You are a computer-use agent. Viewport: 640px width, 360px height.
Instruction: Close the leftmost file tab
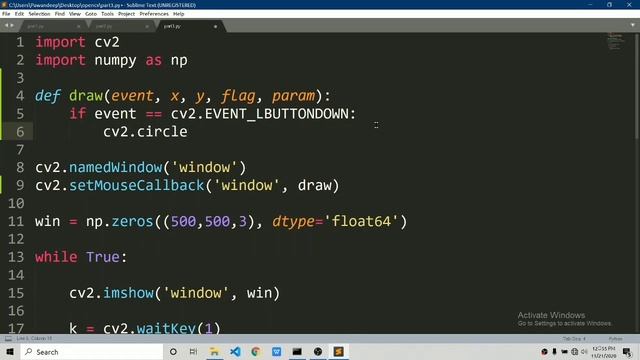tap(78, 27)
